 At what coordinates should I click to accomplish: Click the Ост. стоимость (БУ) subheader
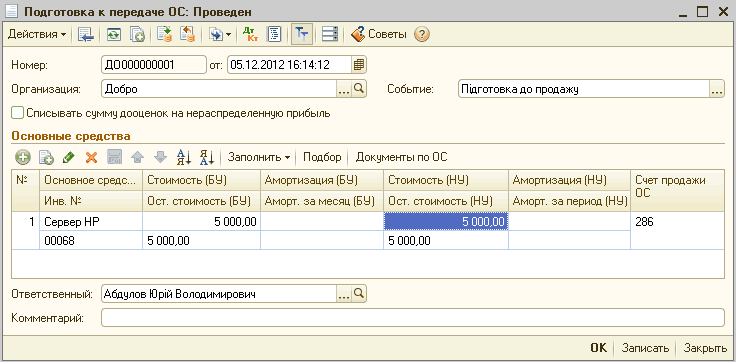pyautogui.click(x=201, y=201)
